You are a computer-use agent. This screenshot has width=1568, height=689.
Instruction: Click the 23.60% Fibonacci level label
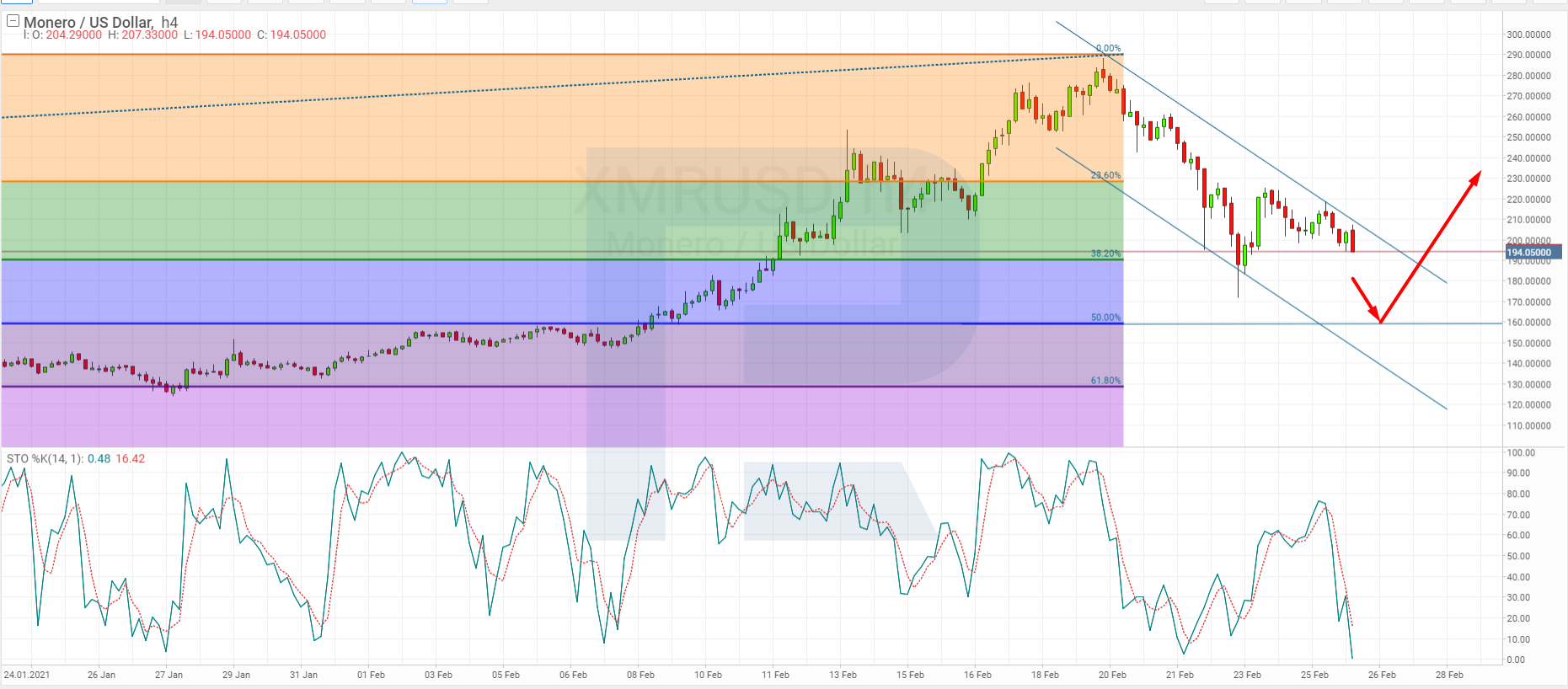point(1105,175)
